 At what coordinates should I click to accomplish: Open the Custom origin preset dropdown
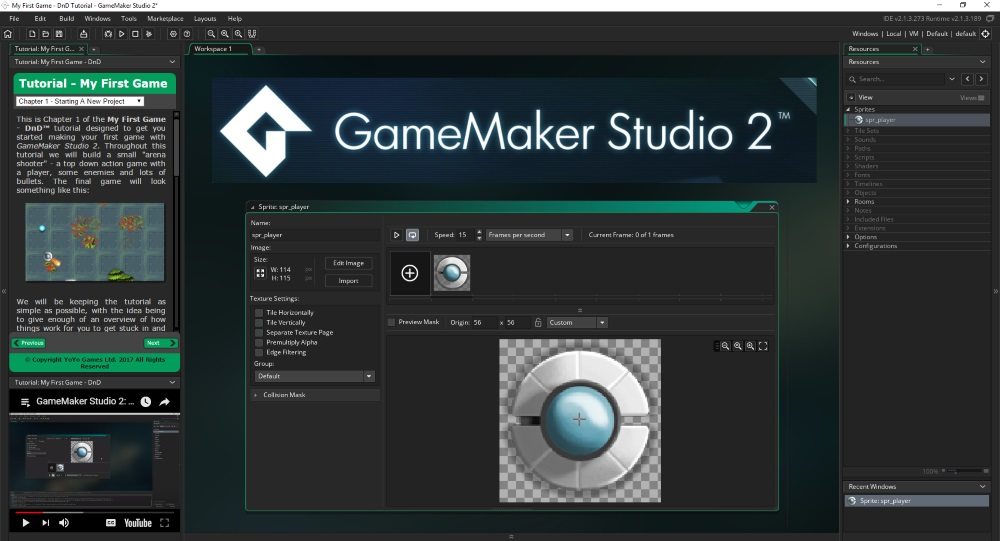pos(577,323)
